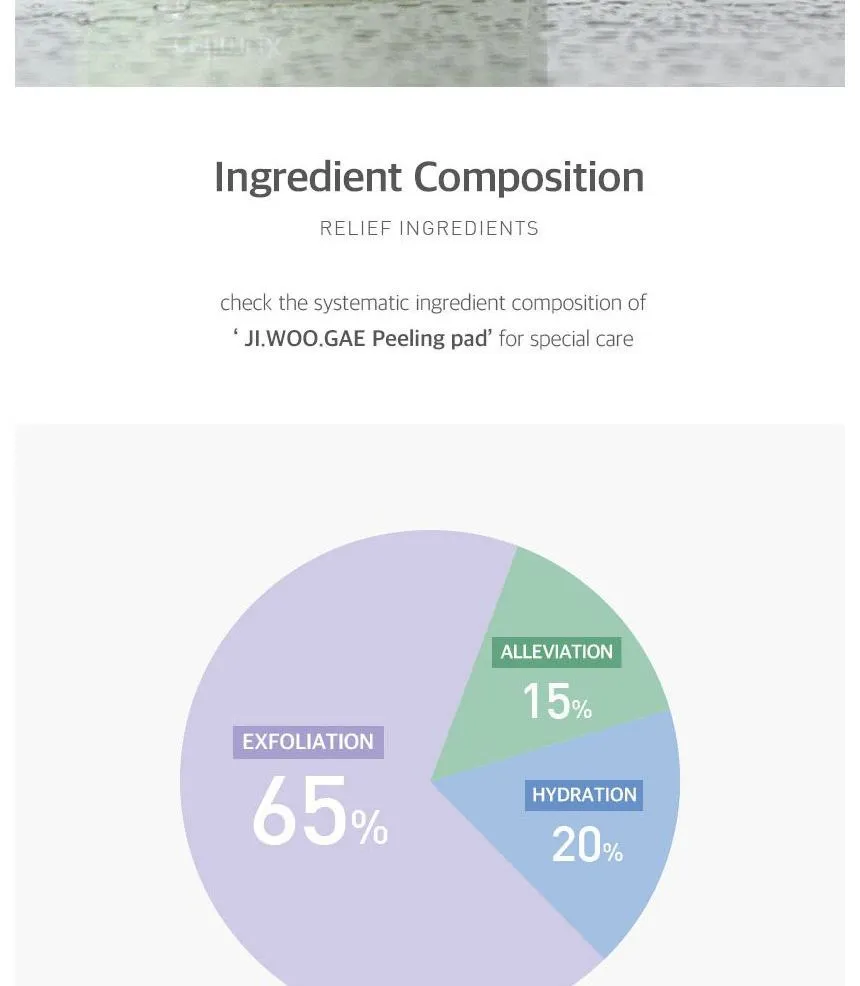Screen dimensions: 860x986
Task: Click the faint watermark text in the banner
Action: click(x=228, y=46)
